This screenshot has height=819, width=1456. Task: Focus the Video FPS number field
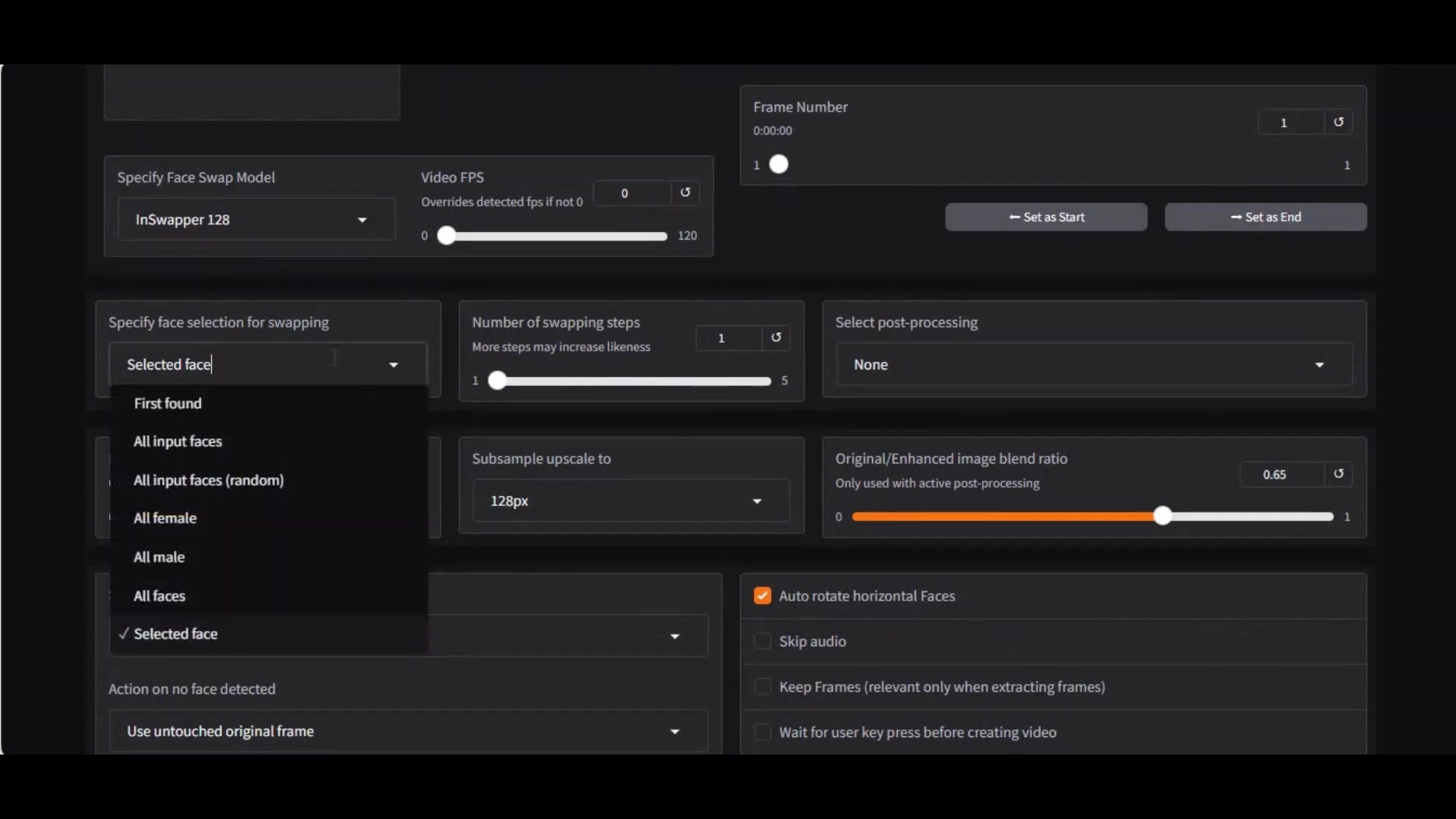[632, 193]
